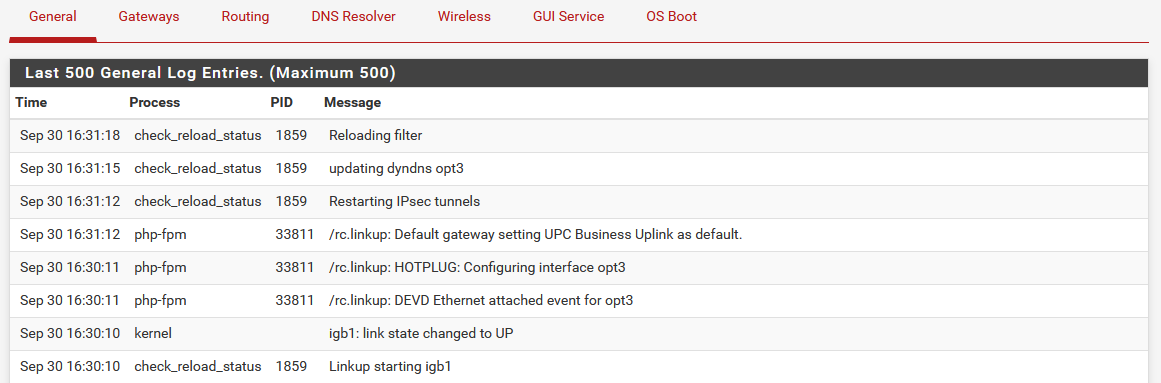Click the Process column header
The height and width of the screenshot is (383, 1161).
[155, 102]
